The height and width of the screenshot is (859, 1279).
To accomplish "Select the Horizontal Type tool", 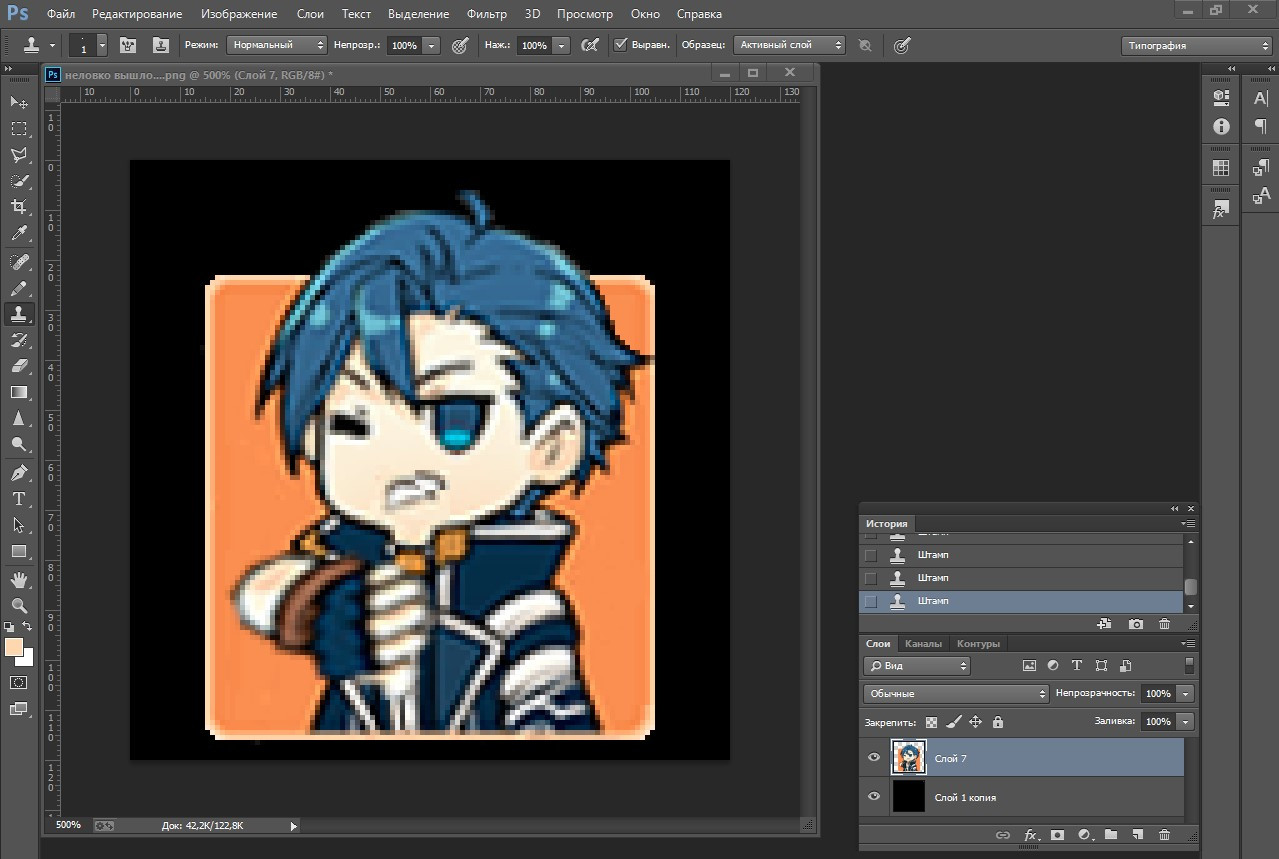I will [x=19, y=499].
